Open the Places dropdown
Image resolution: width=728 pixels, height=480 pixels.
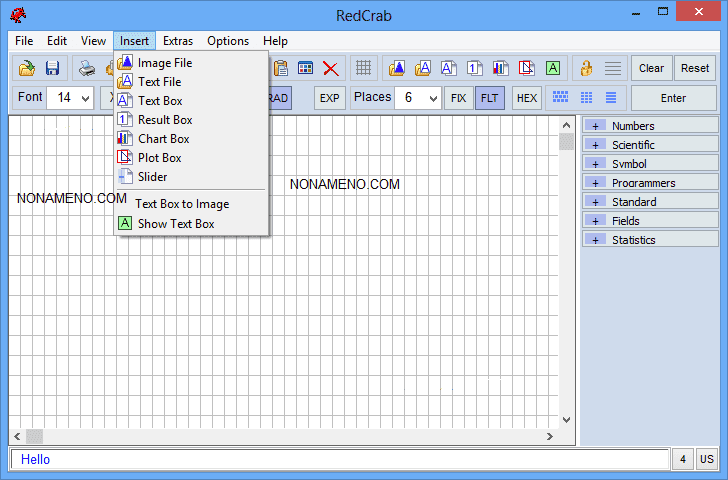coord(433,98)
